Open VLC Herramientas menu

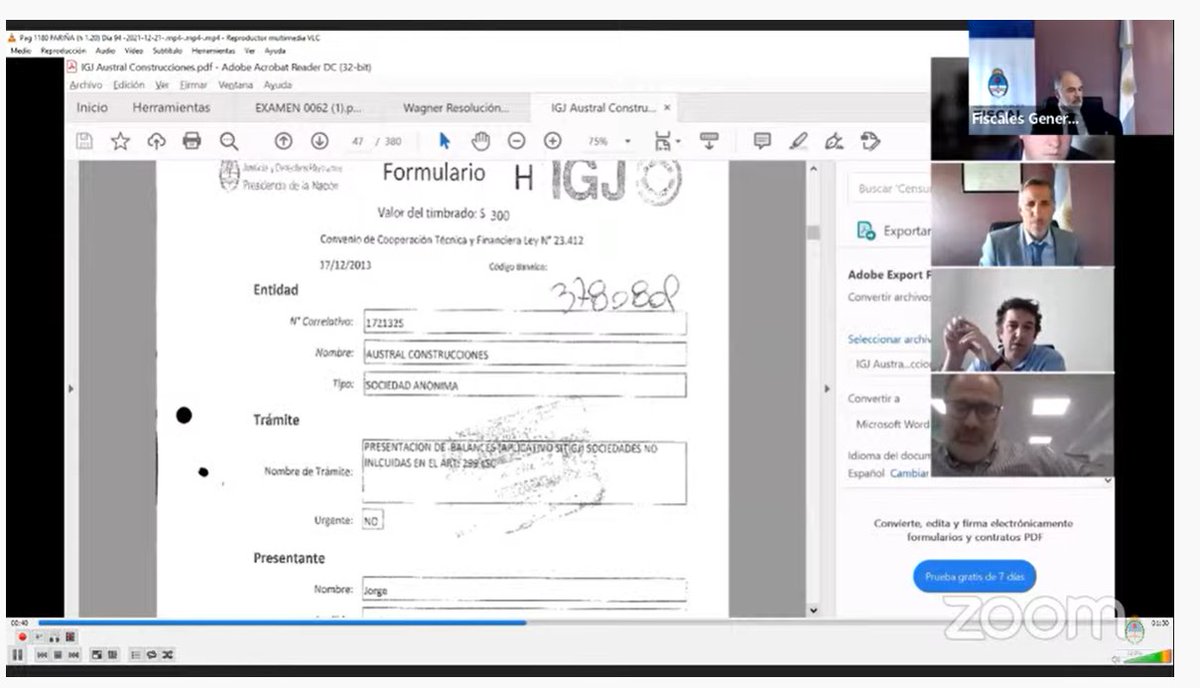[213, 50]
